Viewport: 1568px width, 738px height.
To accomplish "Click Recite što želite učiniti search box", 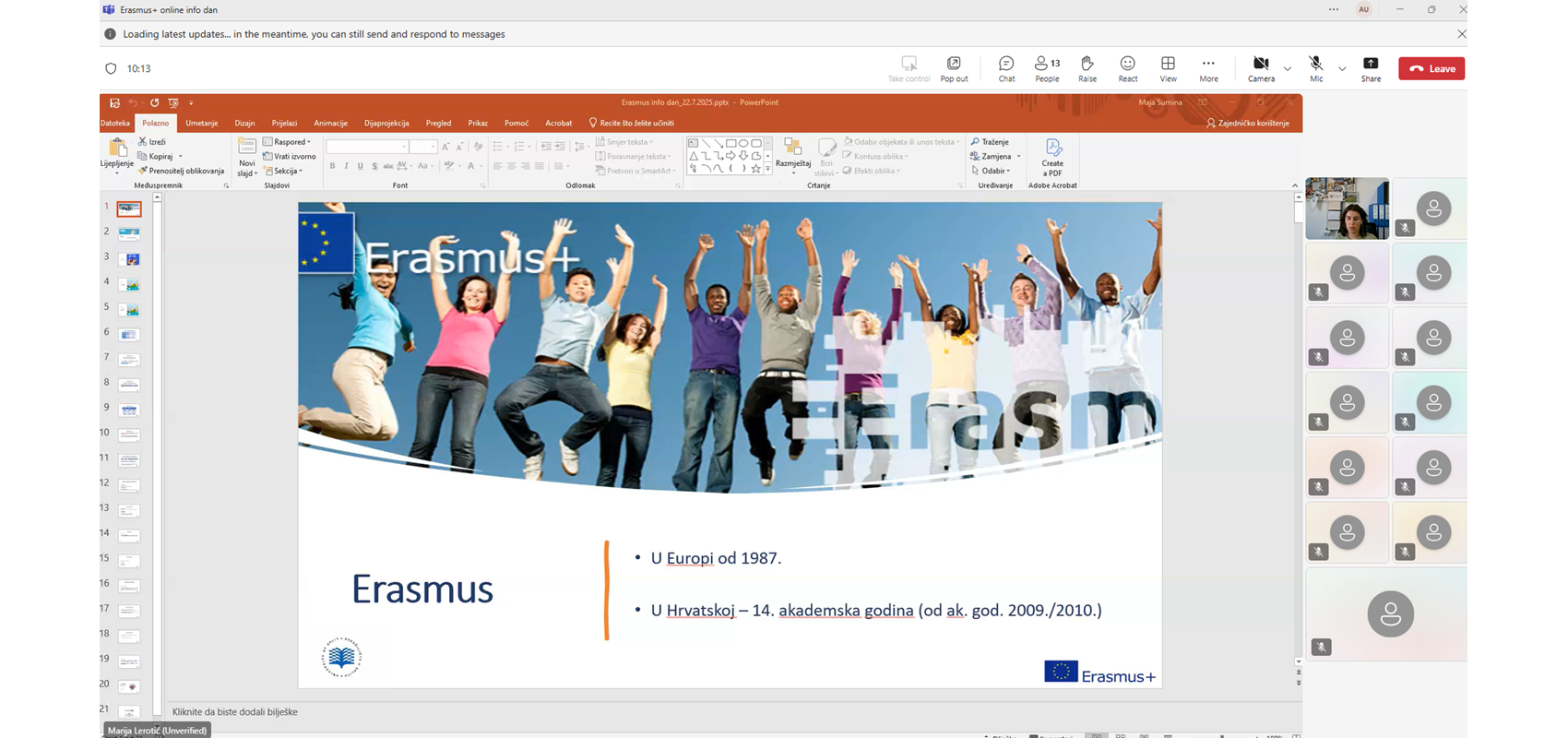I will point(632,123).
